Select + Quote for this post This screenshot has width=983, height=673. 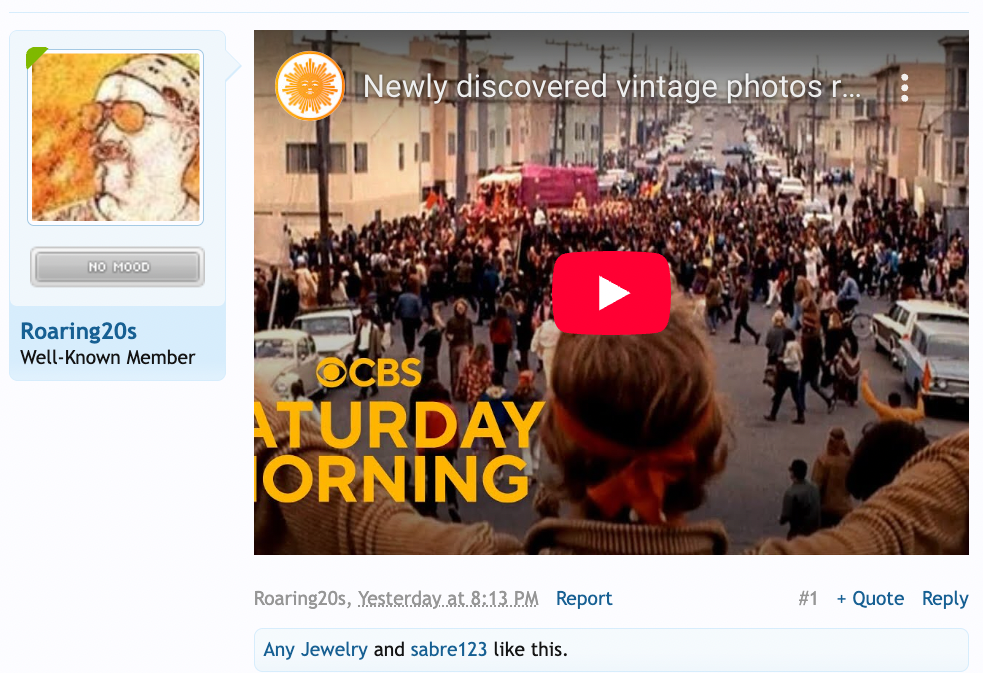pos(870,599)
